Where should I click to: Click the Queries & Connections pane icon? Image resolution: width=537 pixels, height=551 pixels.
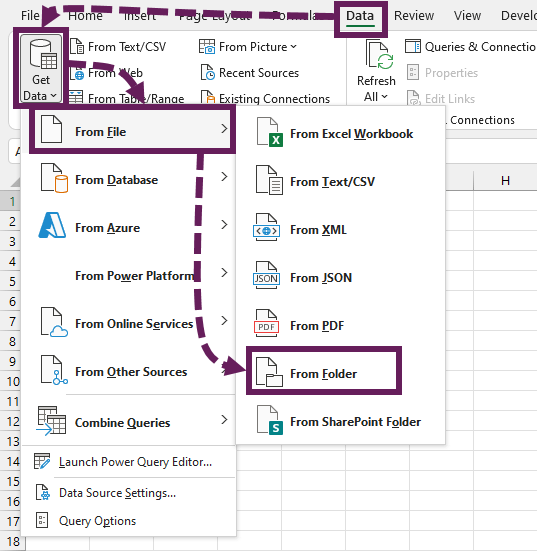[413, 46]
